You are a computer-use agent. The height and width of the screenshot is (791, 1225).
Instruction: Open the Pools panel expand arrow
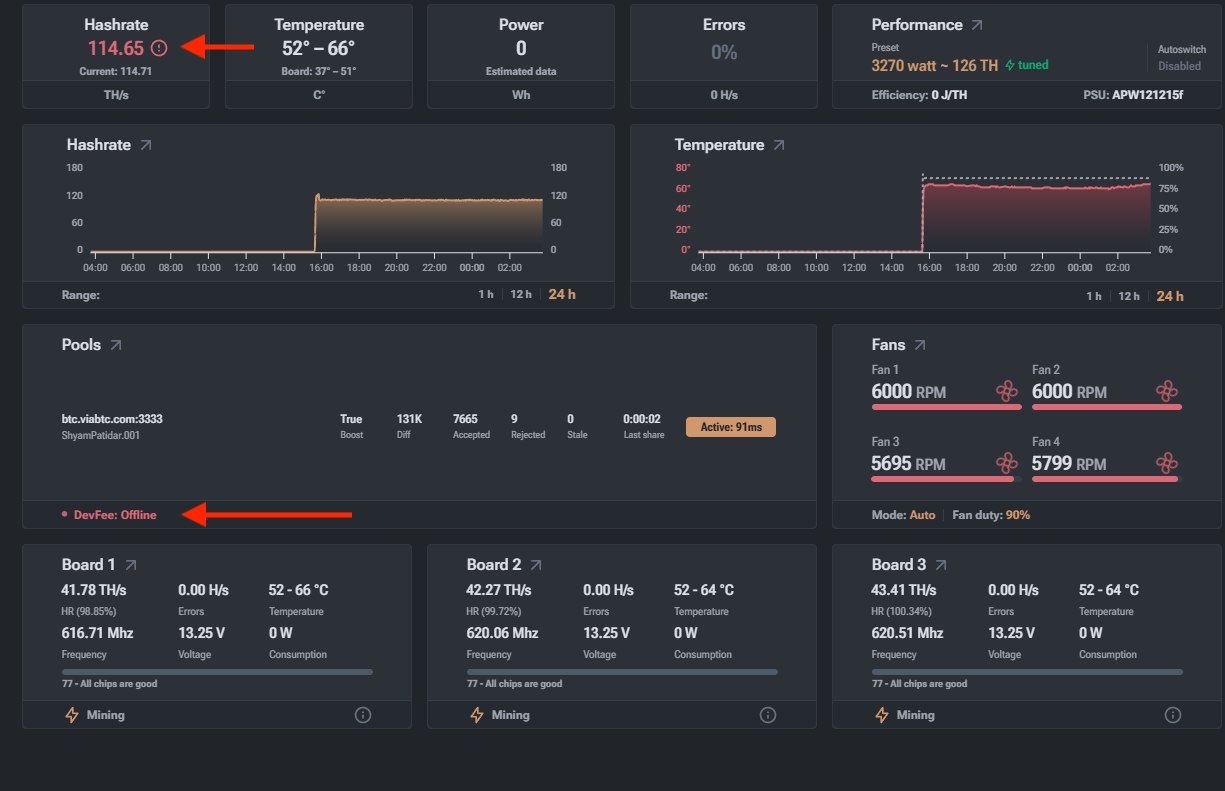116,345
